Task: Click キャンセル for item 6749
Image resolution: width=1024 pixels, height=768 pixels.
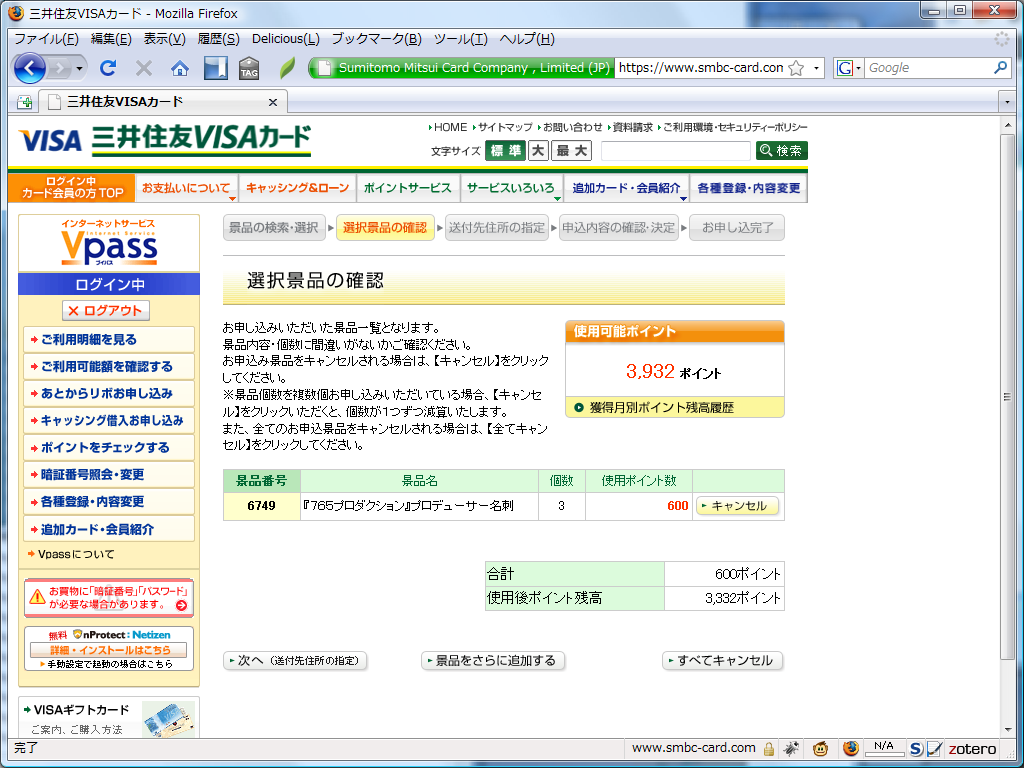Action: pos(737,506)
